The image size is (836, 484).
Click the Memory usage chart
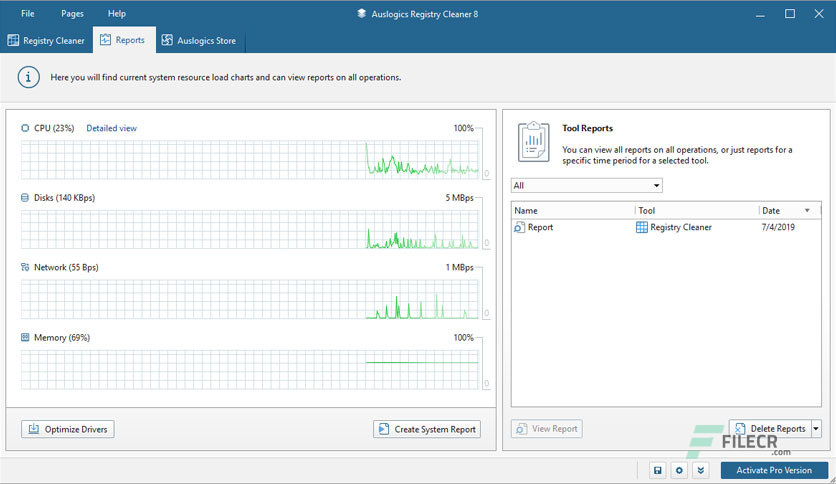click(250, 369)
